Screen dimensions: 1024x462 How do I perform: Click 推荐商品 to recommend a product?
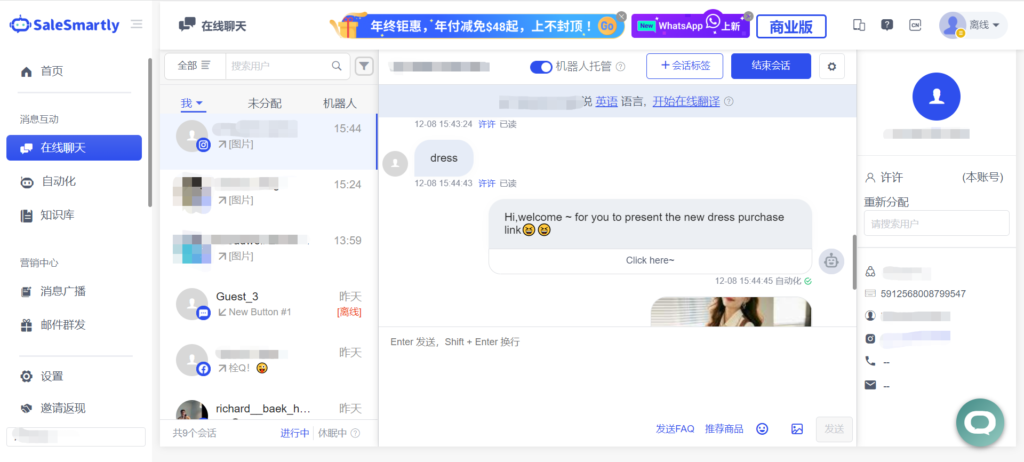(x=724, y=429)
